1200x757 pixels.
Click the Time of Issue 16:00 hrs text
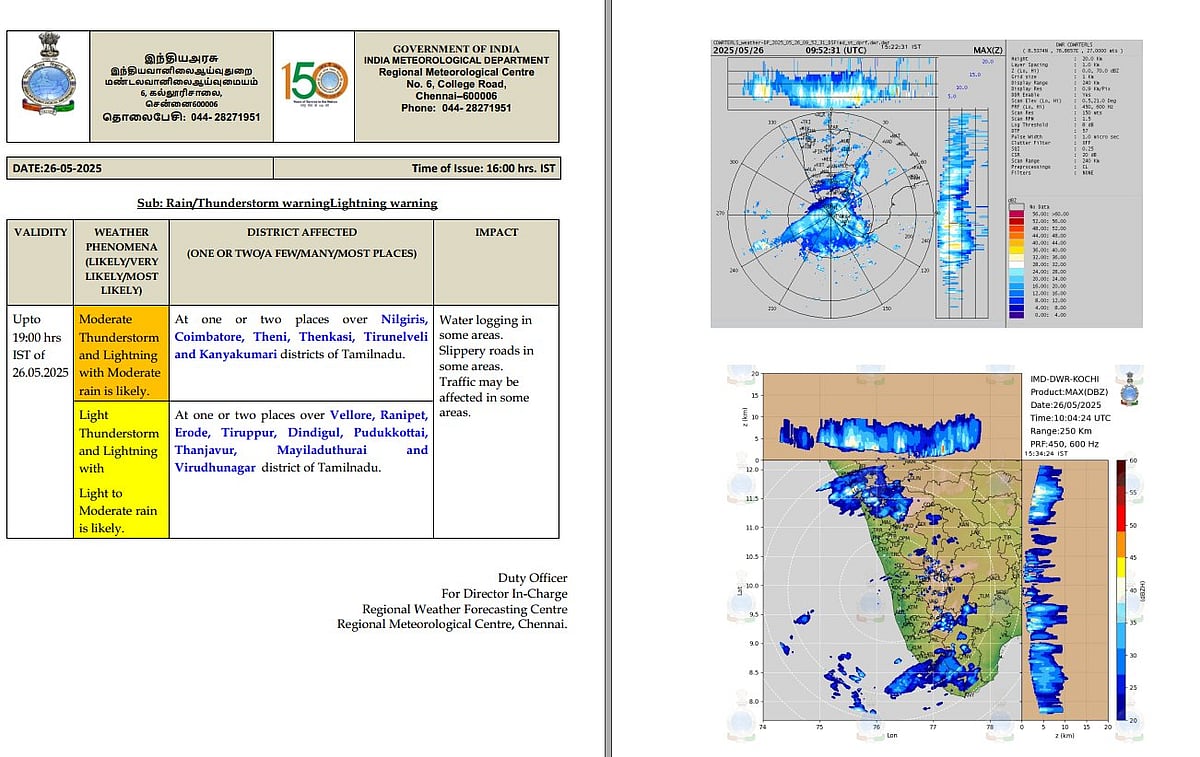483,169
